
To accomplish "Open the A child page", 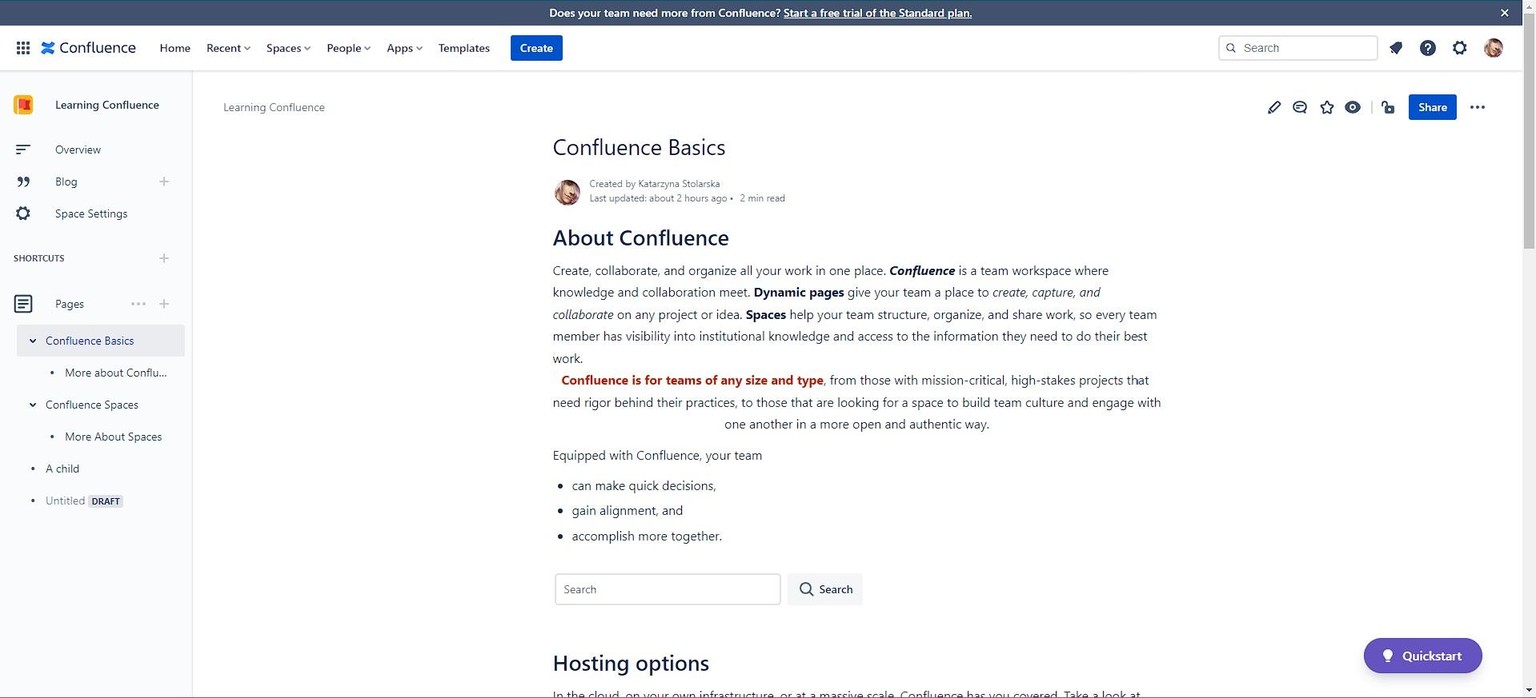I will (62, 469).
